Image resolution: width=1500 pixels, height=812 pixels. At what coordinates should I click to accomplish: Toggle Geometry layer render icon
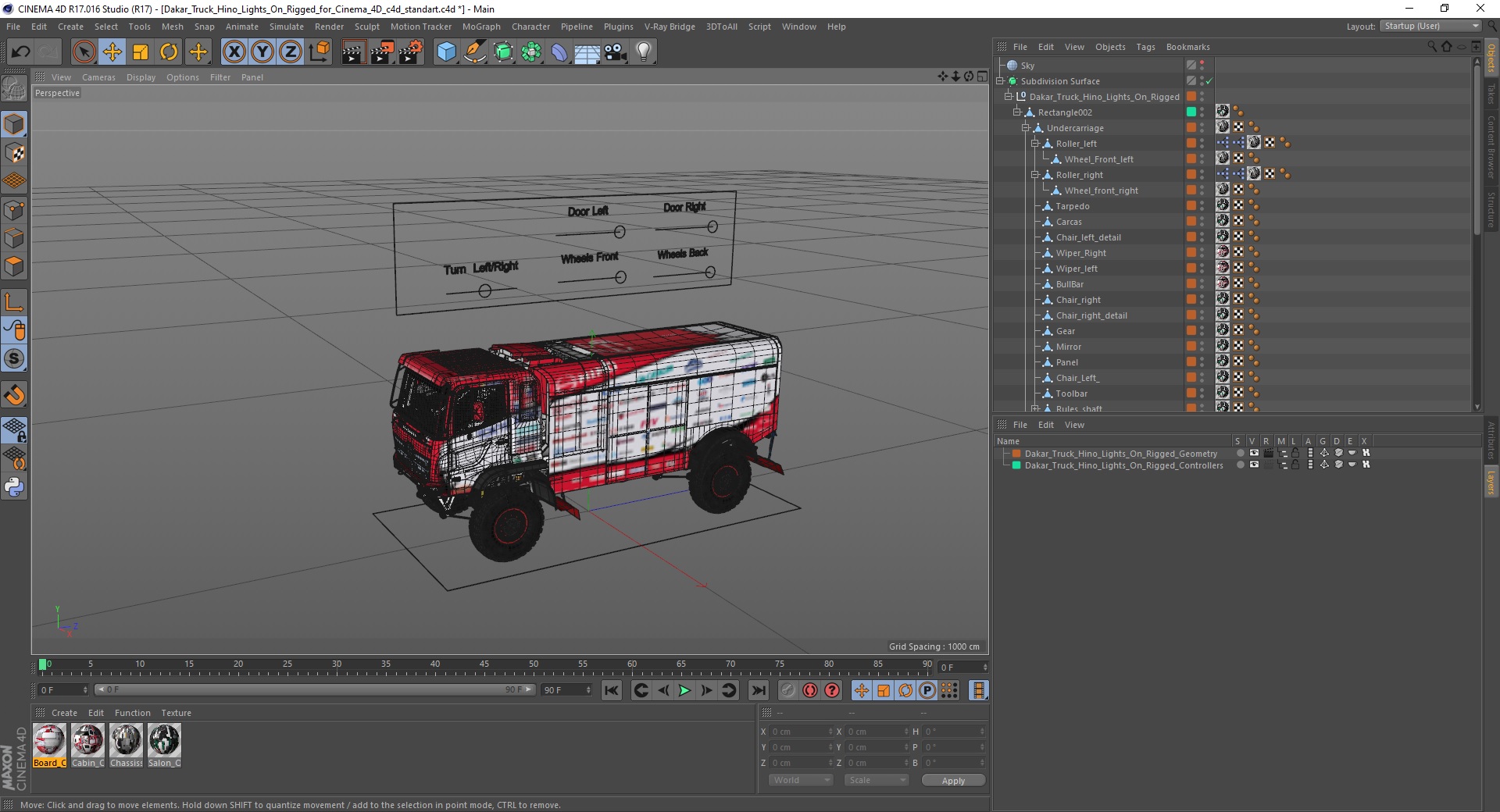1268,453
